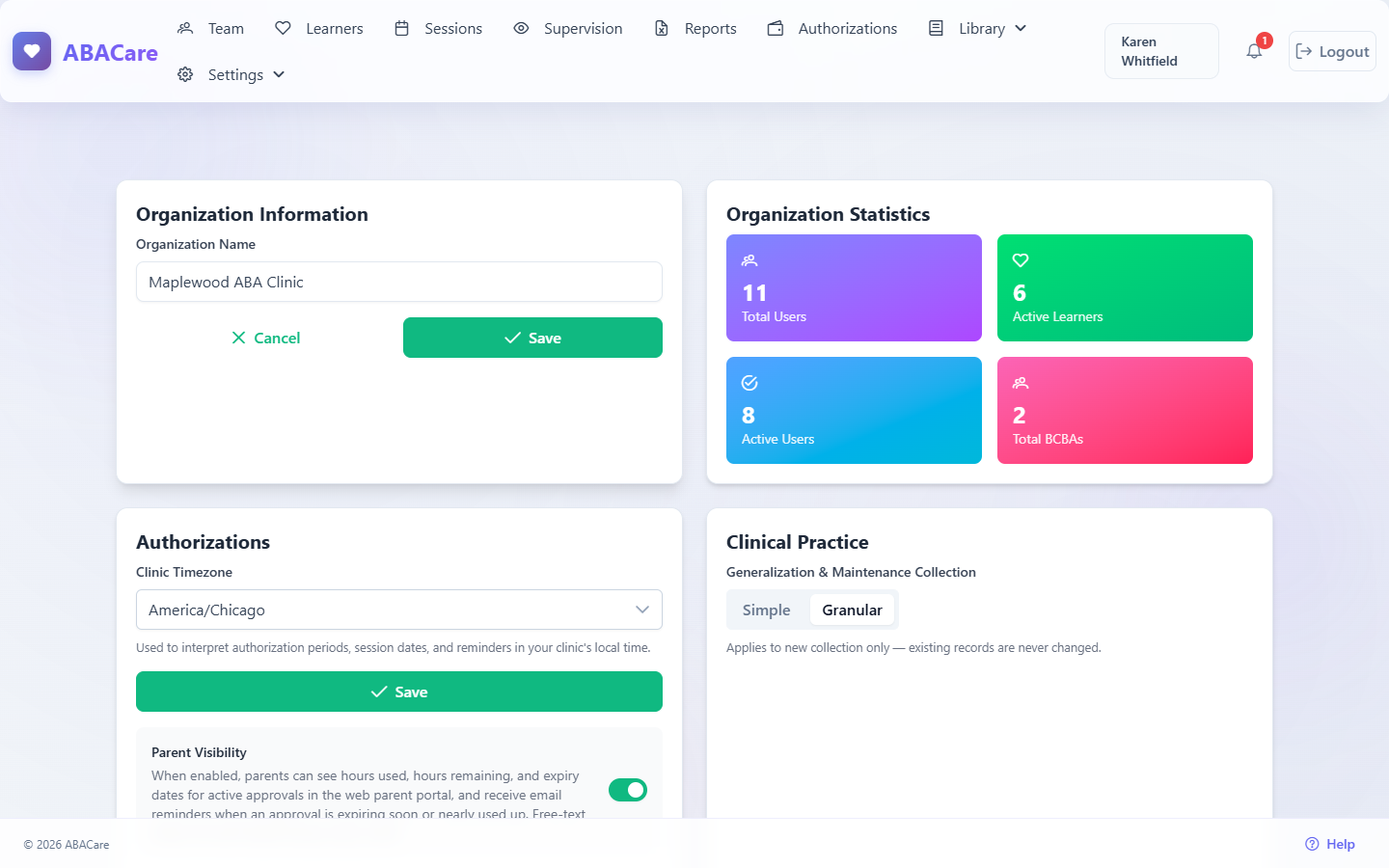The image size is (1389, 868).
Task: Log out with the Logout button
Action: [1332, 51]
